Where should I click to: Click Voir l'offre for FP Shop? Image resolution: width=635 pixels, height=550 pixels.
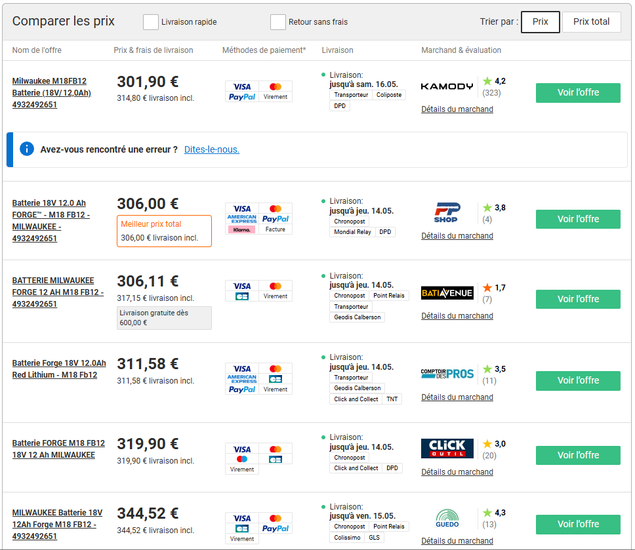tap(578, 219)
